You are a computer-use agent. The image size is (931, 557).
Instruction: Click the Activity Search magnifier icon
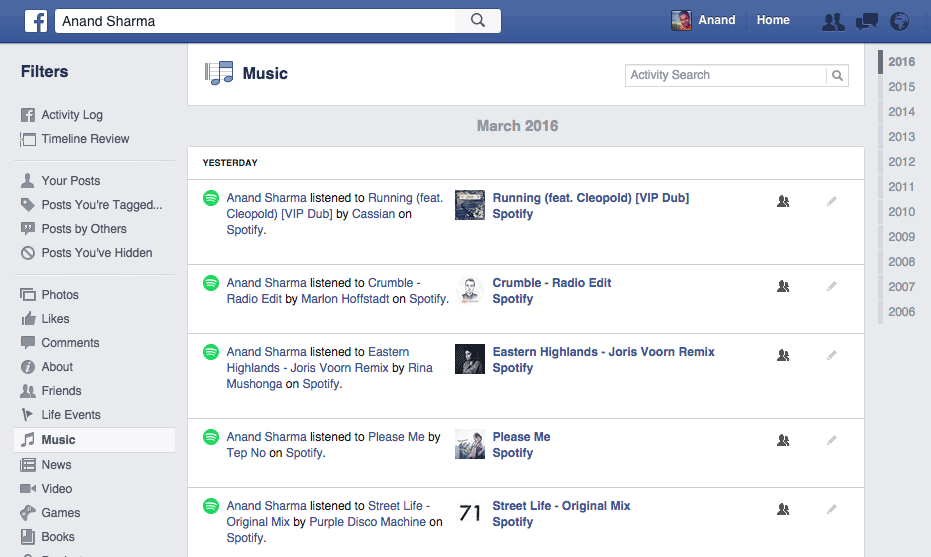click(837, 75)
